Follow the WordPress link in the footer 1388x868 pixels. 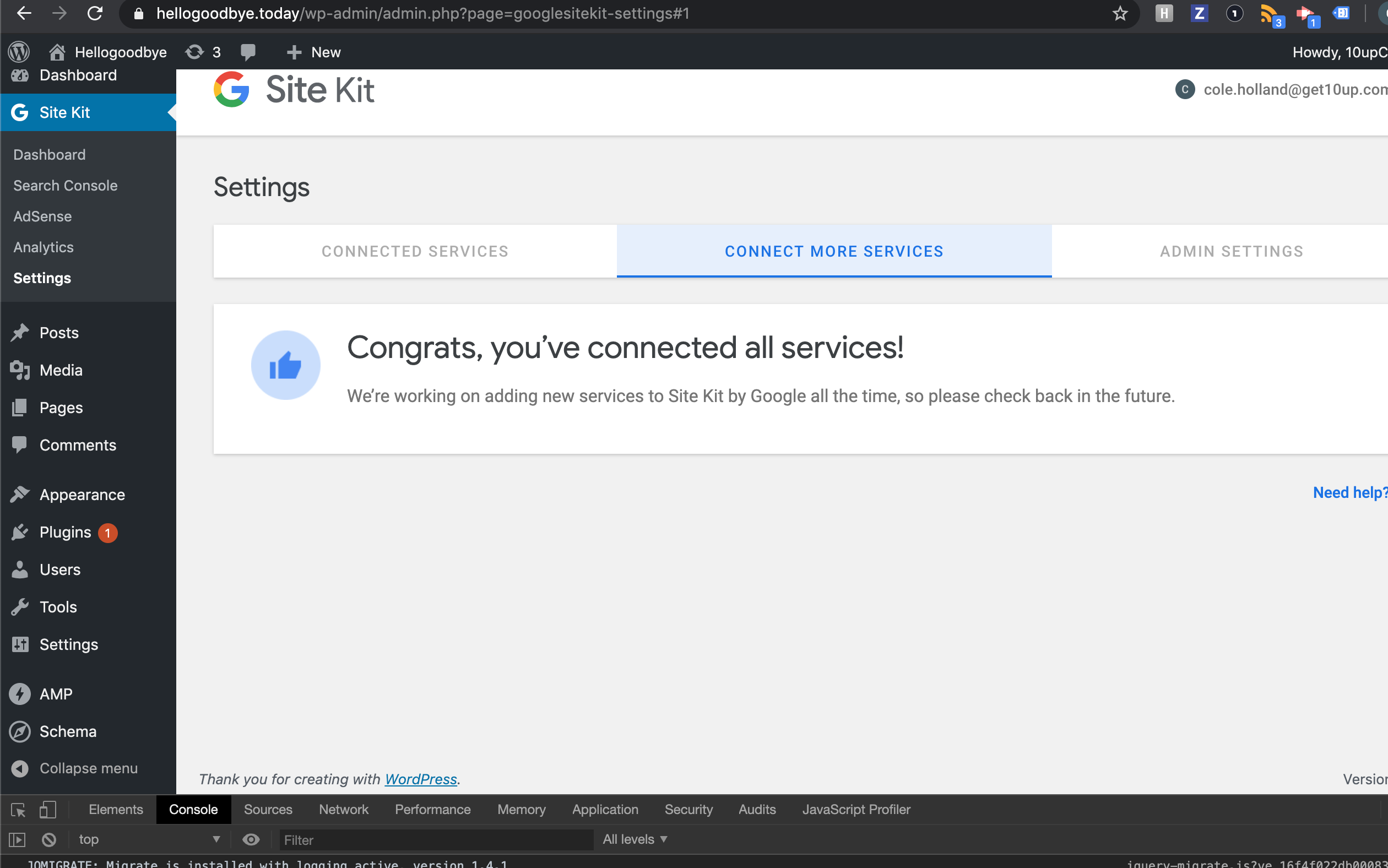(x=420, y=779)
